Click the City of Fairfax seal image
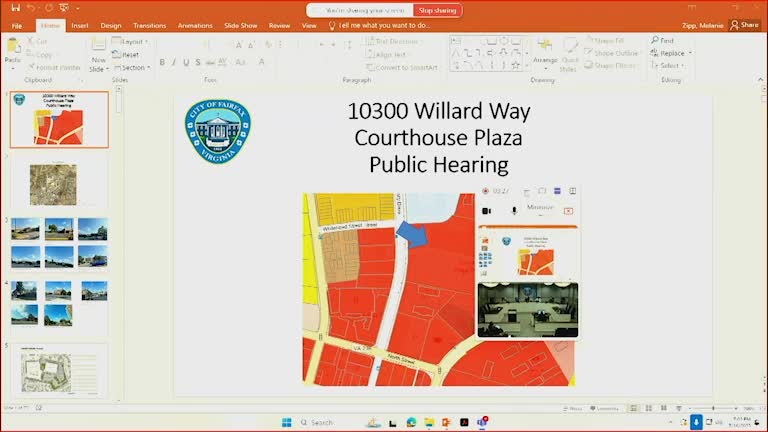 coord(218,131)
